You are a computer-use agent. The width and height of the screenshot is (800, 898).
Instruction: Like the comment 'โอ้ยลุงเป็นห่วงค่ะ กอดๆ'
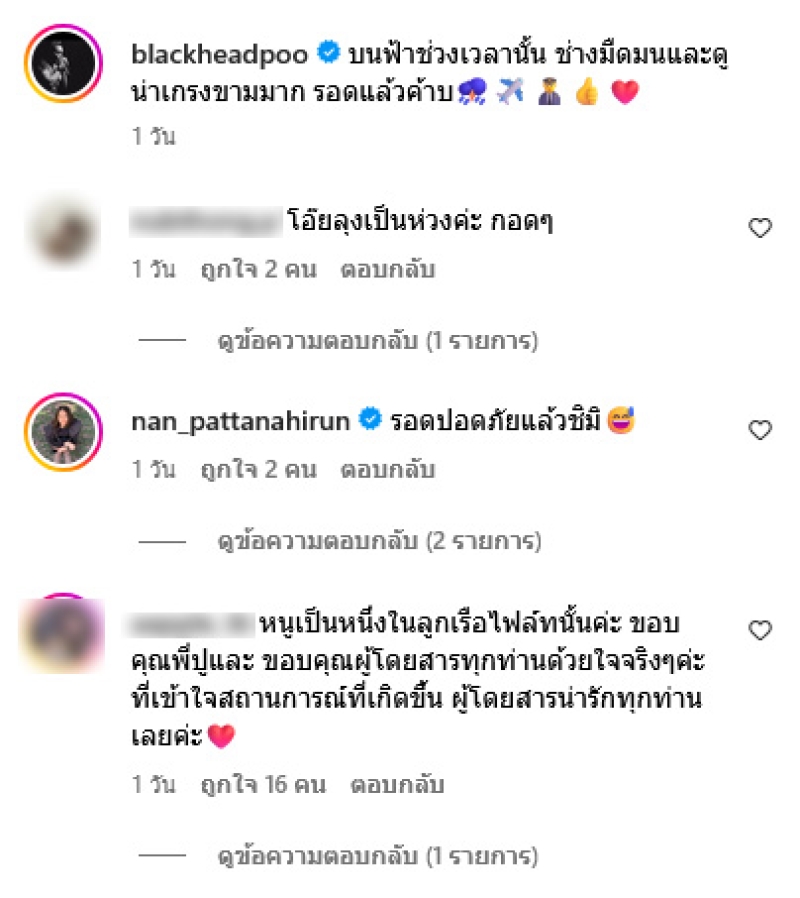760,227
